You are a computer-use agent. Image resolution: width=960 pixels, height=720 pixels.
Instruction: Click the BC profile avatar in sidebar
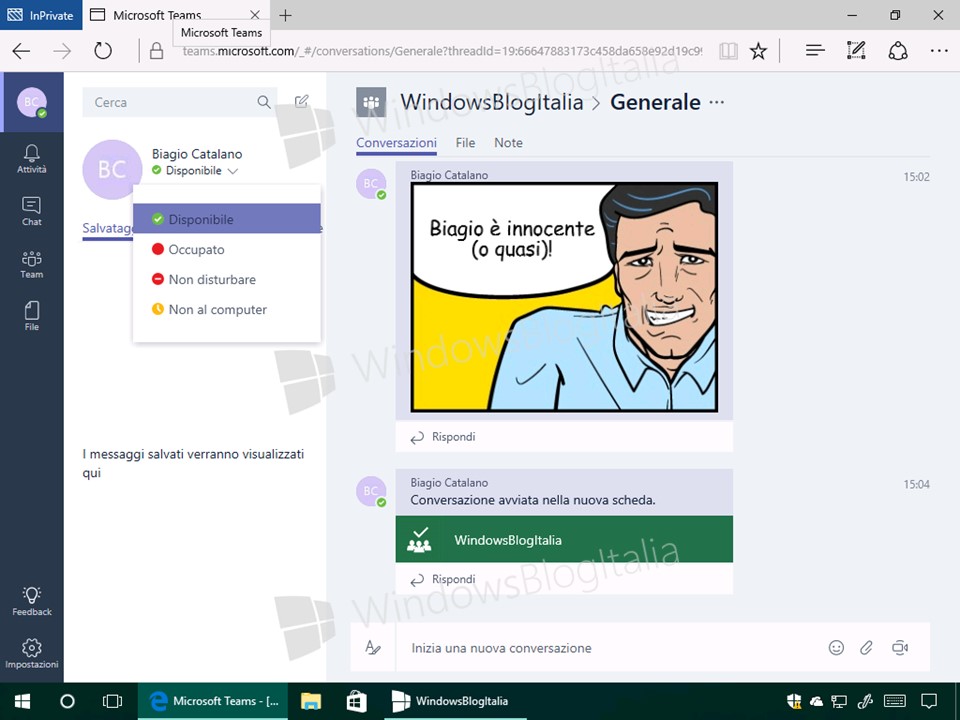click(32, 102)
